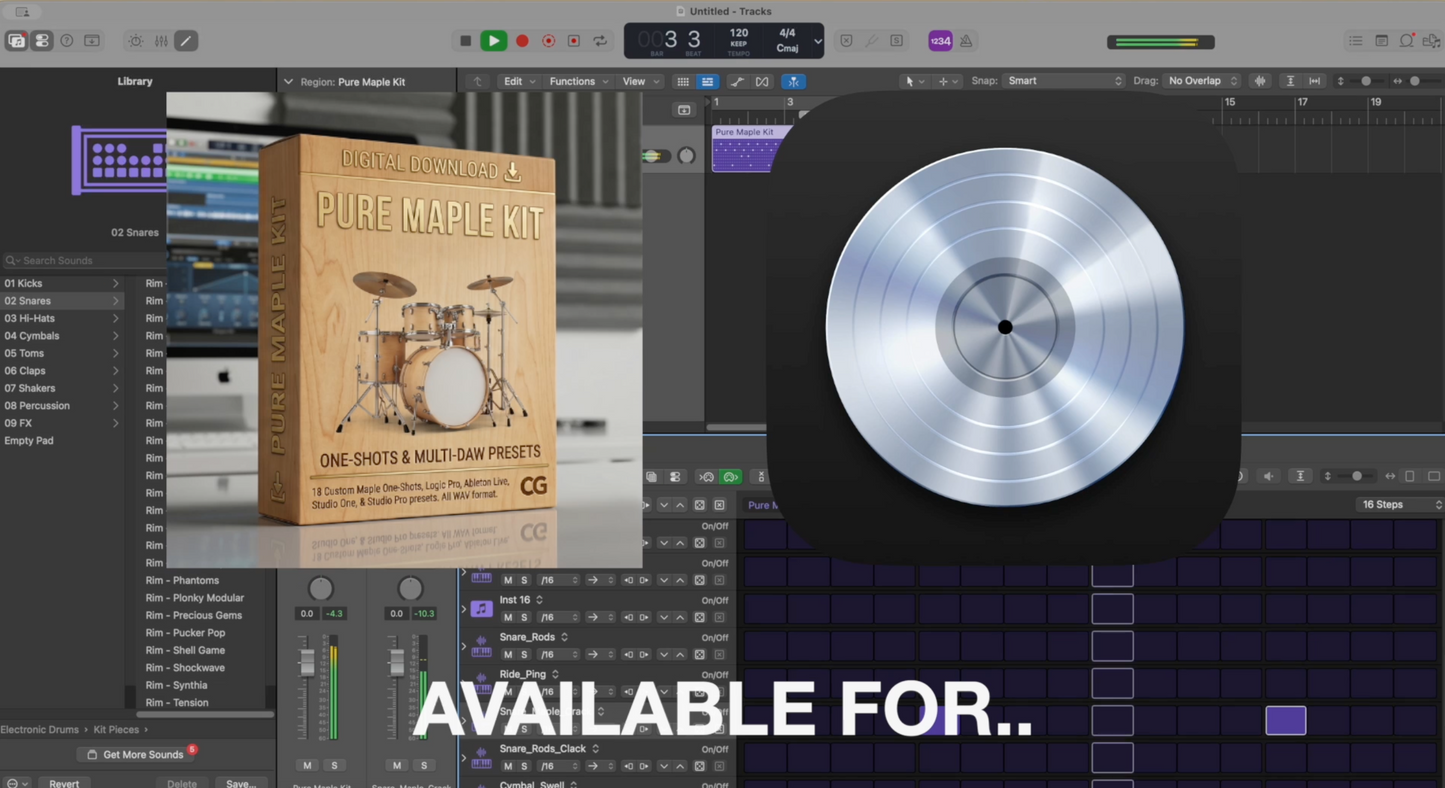
Task: Mute the Snare_Rods sequencer row
Action: click(508, 655)
